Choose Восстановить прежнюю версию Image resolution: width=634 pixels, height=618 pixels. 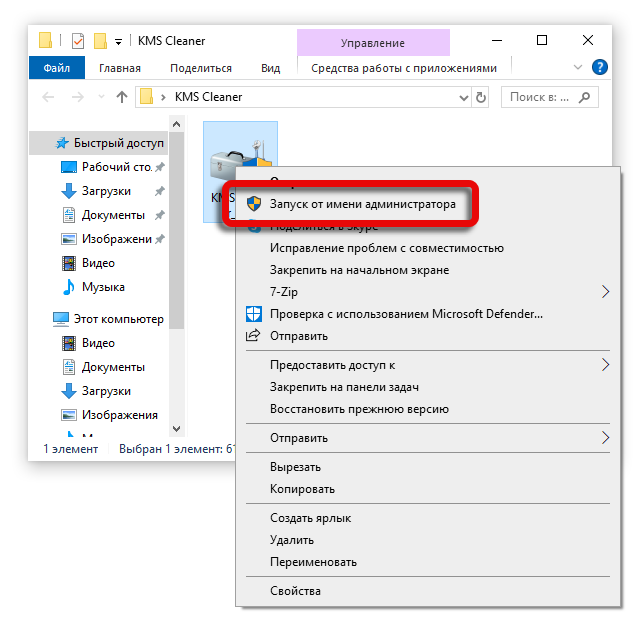click(359, 409)
